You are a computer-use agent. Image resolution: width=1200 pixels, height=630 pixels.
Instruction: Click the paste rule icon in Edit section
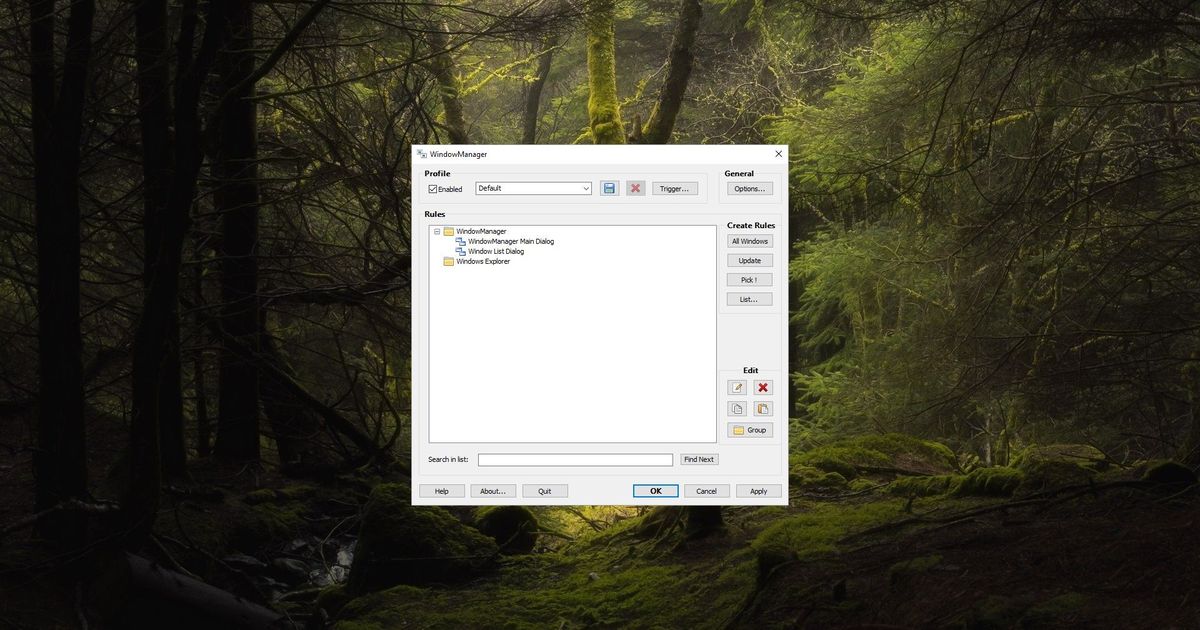coord(763,408)
